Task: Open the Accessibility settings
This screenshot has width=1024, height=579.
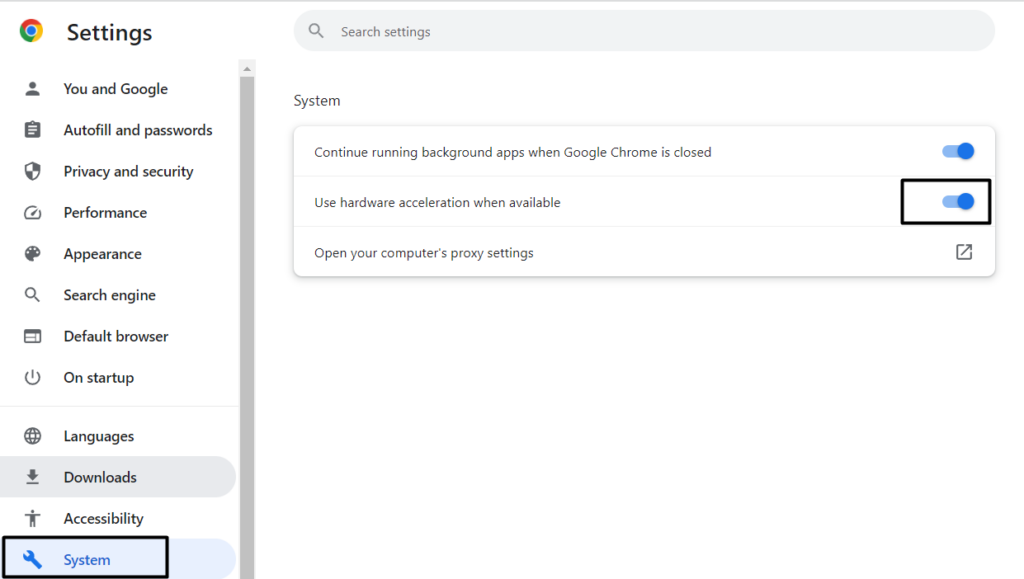Action: pyautogui.click(x=103, y=518)
